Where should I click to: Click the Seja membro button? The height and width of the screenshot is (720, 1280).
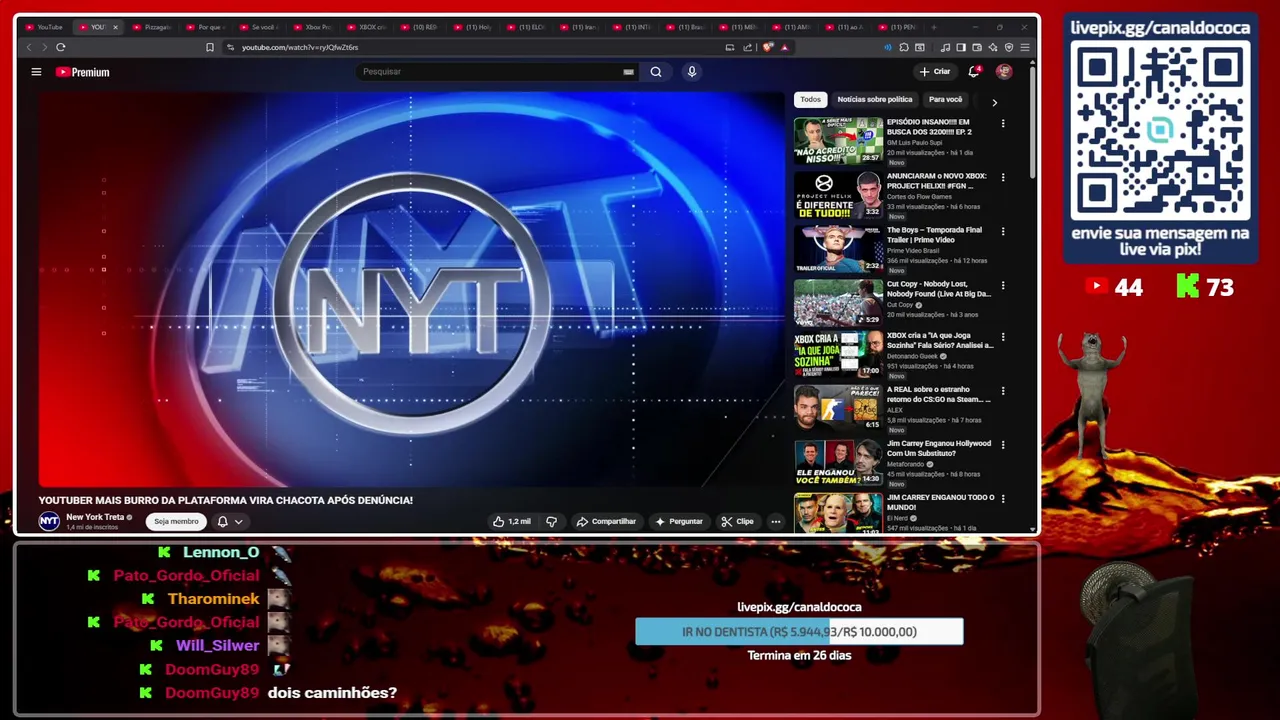pyautogui.click(x=176, y=521)
